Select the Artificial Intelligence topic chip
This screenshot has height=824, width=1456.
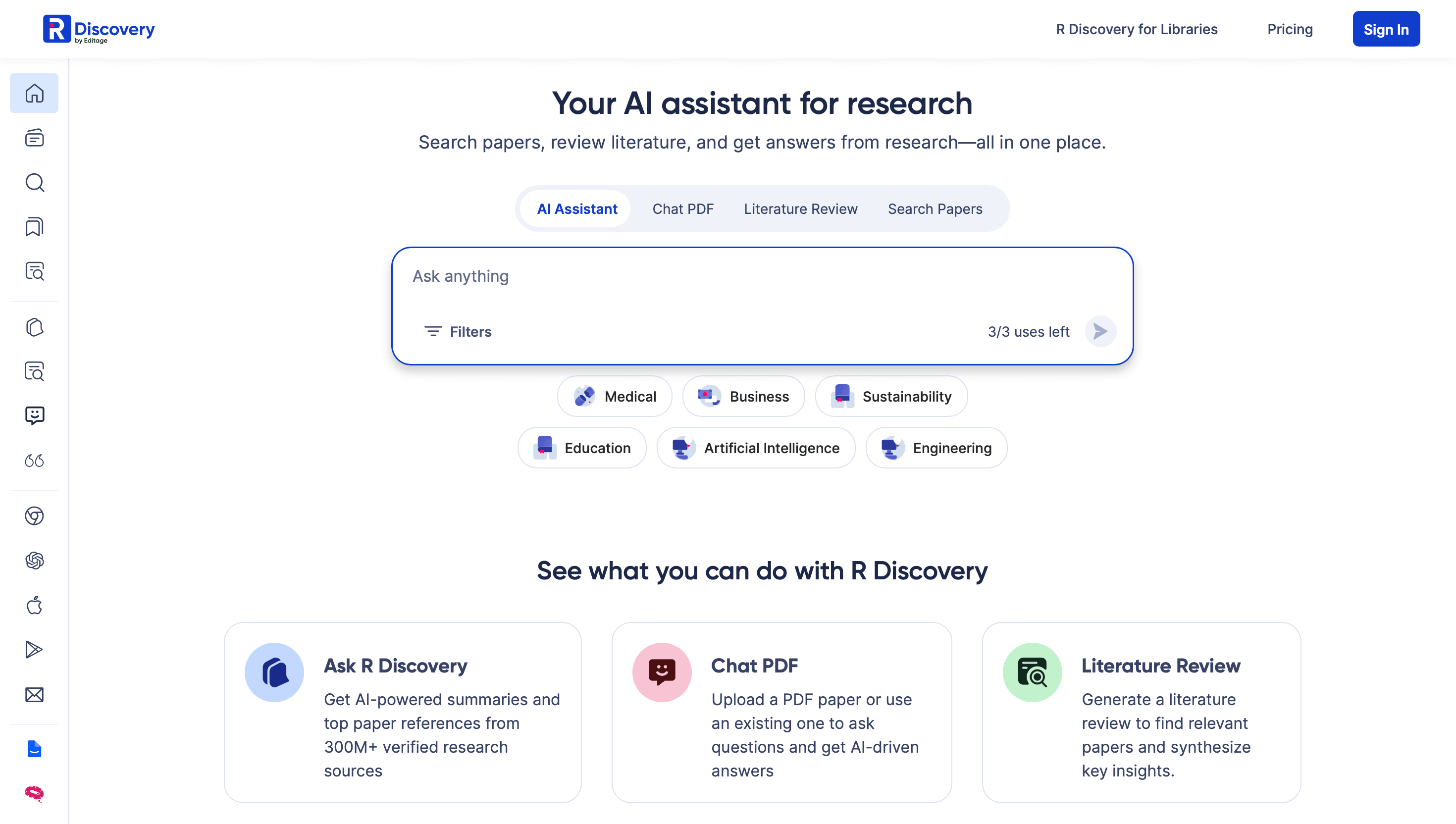[x=755, y=448]
